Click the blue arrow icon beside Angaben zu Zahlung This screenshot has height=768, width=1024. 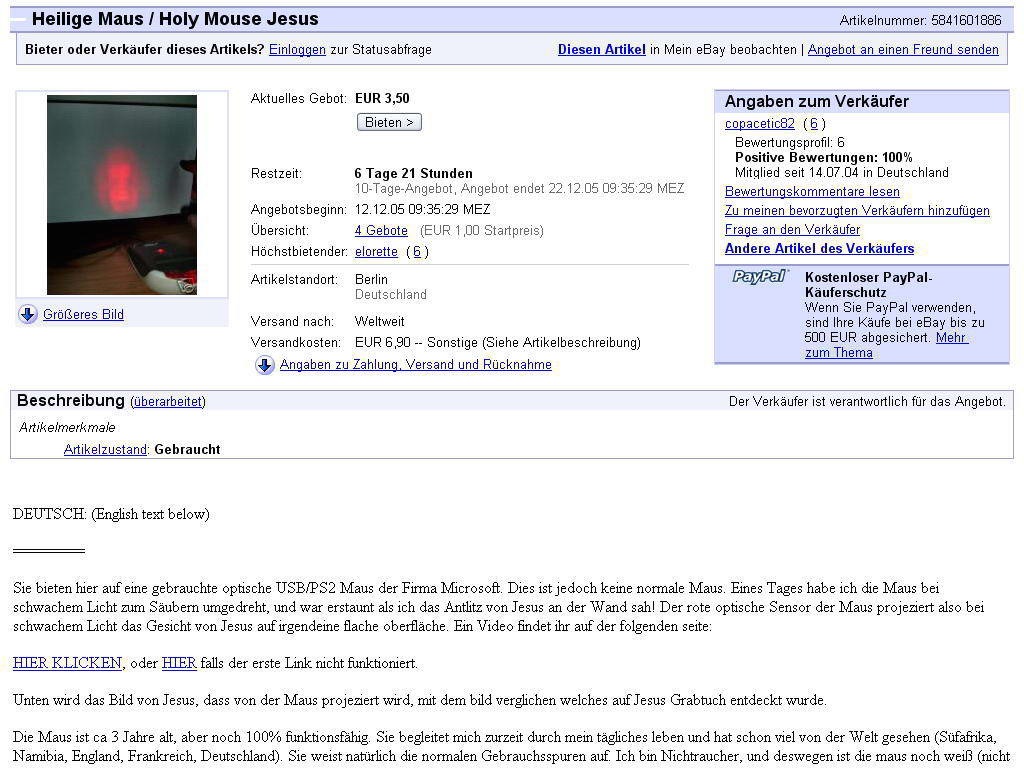[264, 365]
